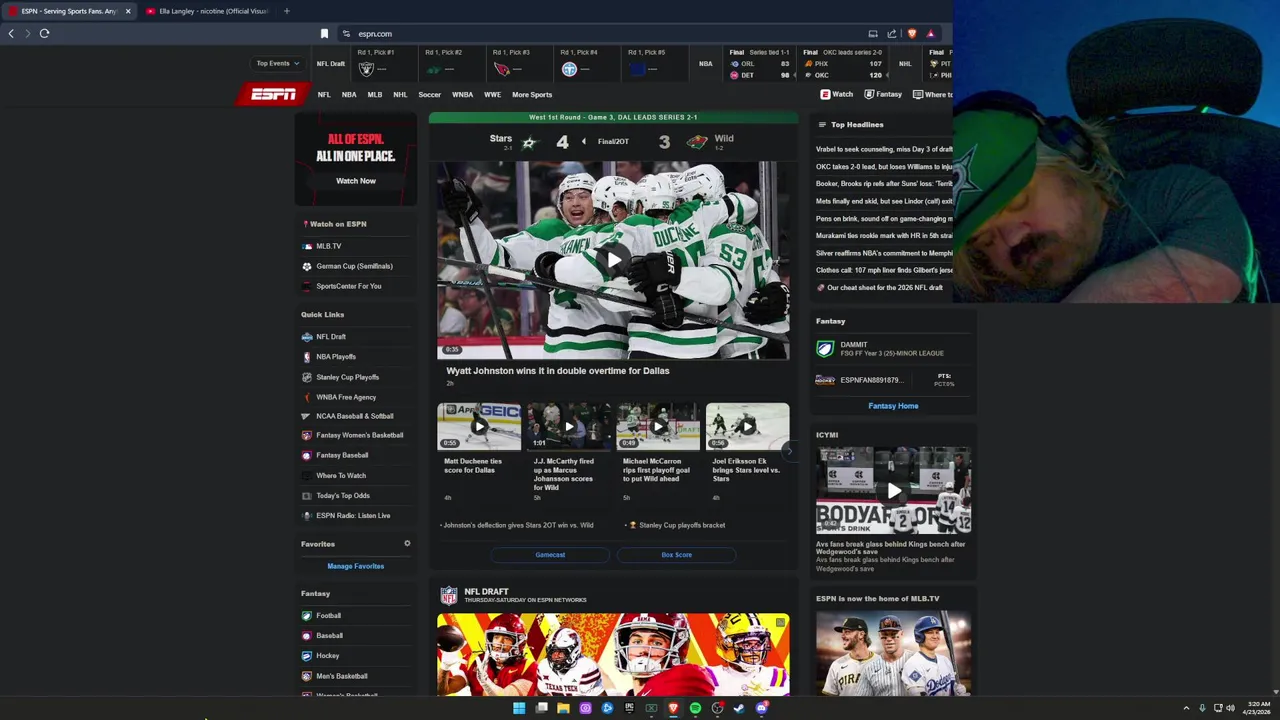1280x720 pixels.
Task: Open the NFL menu
Action: click(x=324, y=95)
